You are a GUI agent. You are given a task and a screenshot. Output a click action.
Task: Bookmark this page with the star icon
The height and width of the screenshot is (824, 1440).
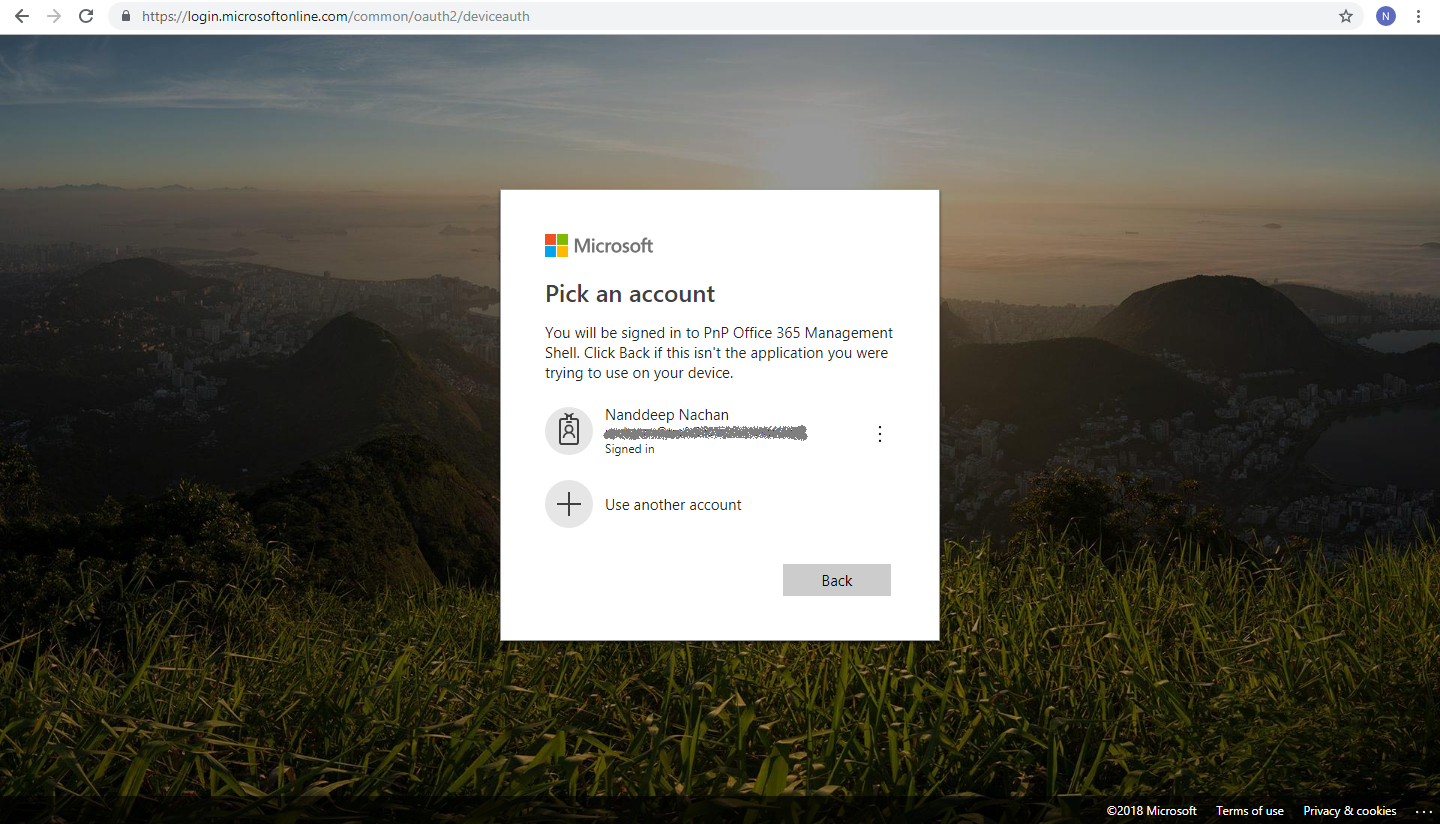coord(1346,16)
